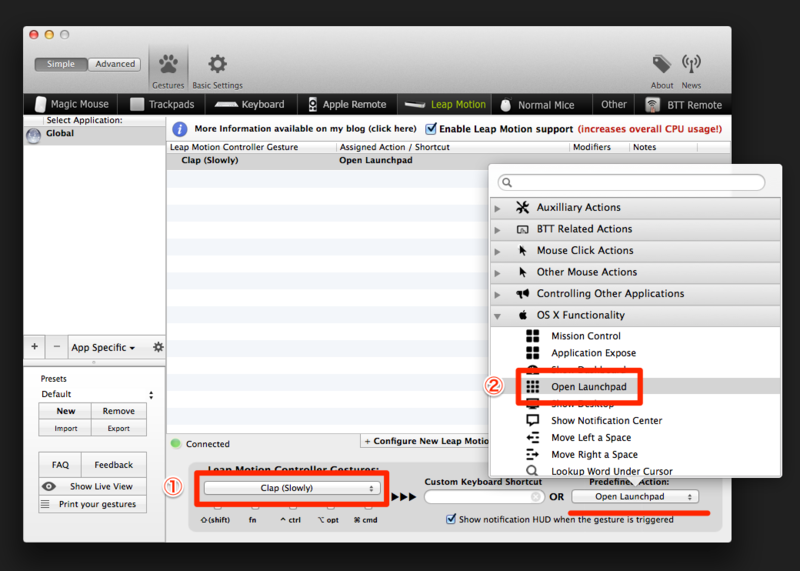Switch to the Other tab
The height and width of the screenshot is (571, 800).
pyautogui.click(x=613, y=104)
